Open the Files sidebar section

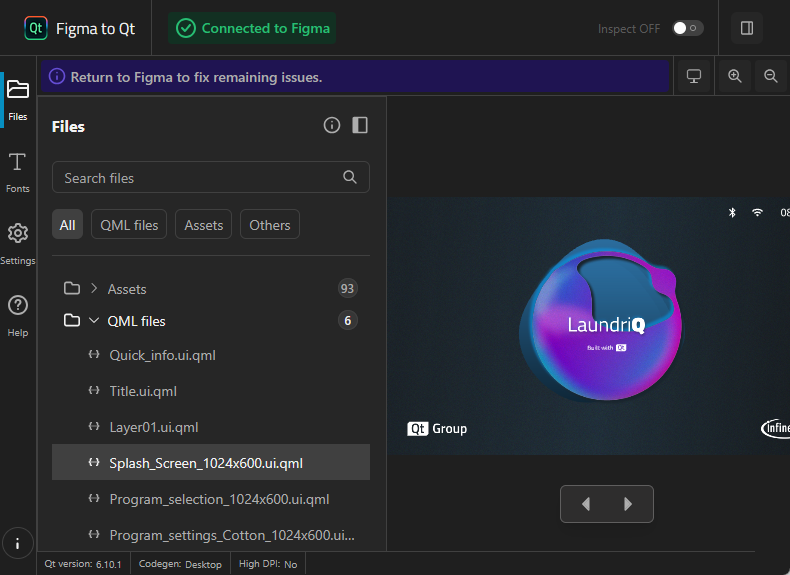[18, 100]
